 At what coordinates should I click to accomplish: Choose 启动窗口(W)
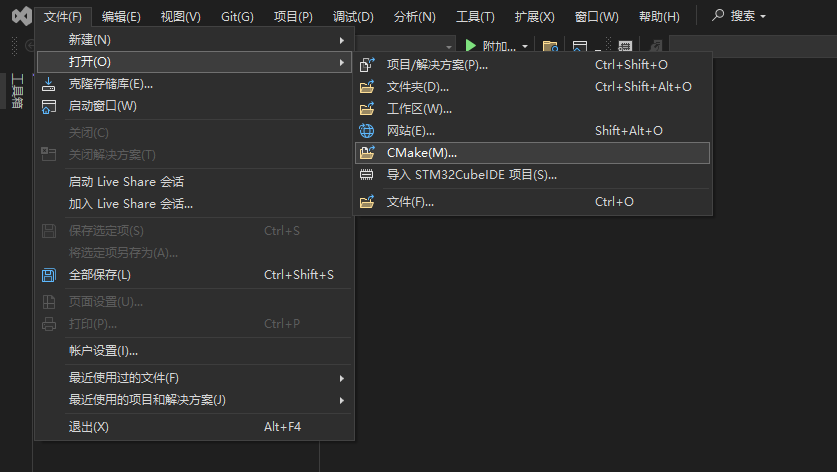(194, 106)
